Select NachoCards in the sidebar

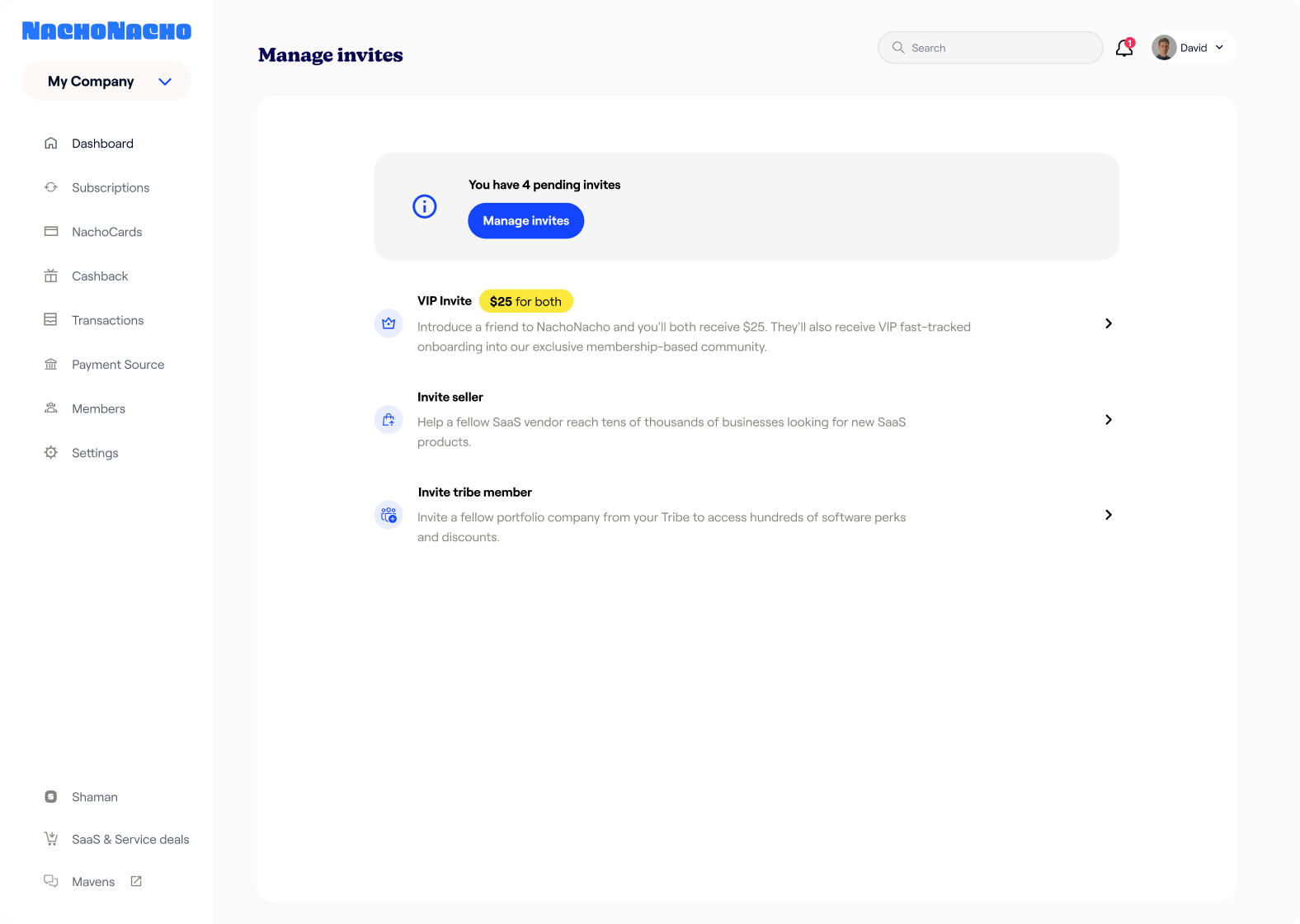(x=106, y=232)
